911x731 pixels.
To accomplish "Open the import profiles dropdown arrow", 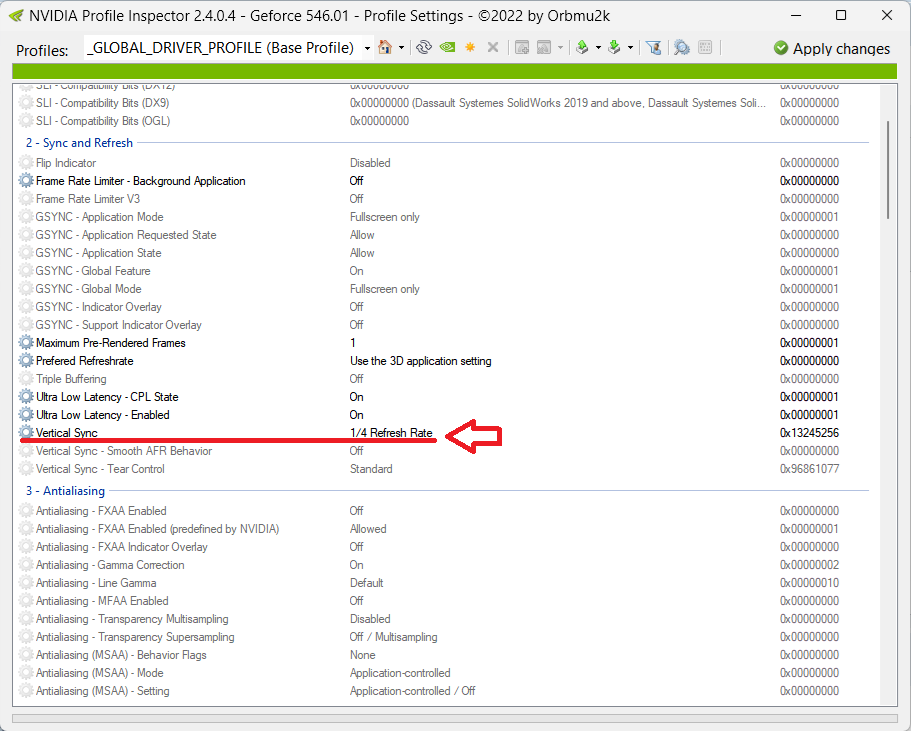I will (630, 48).
